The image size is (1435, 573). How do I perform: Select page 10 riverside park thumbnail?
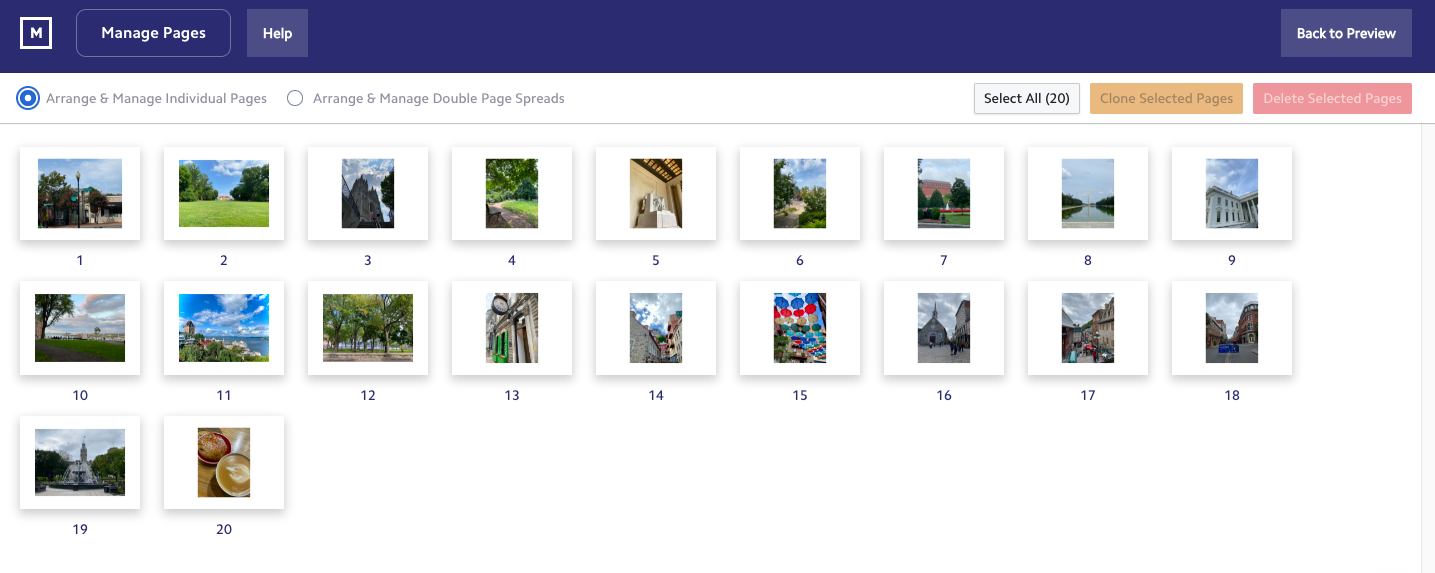click(x=80, y=328)
